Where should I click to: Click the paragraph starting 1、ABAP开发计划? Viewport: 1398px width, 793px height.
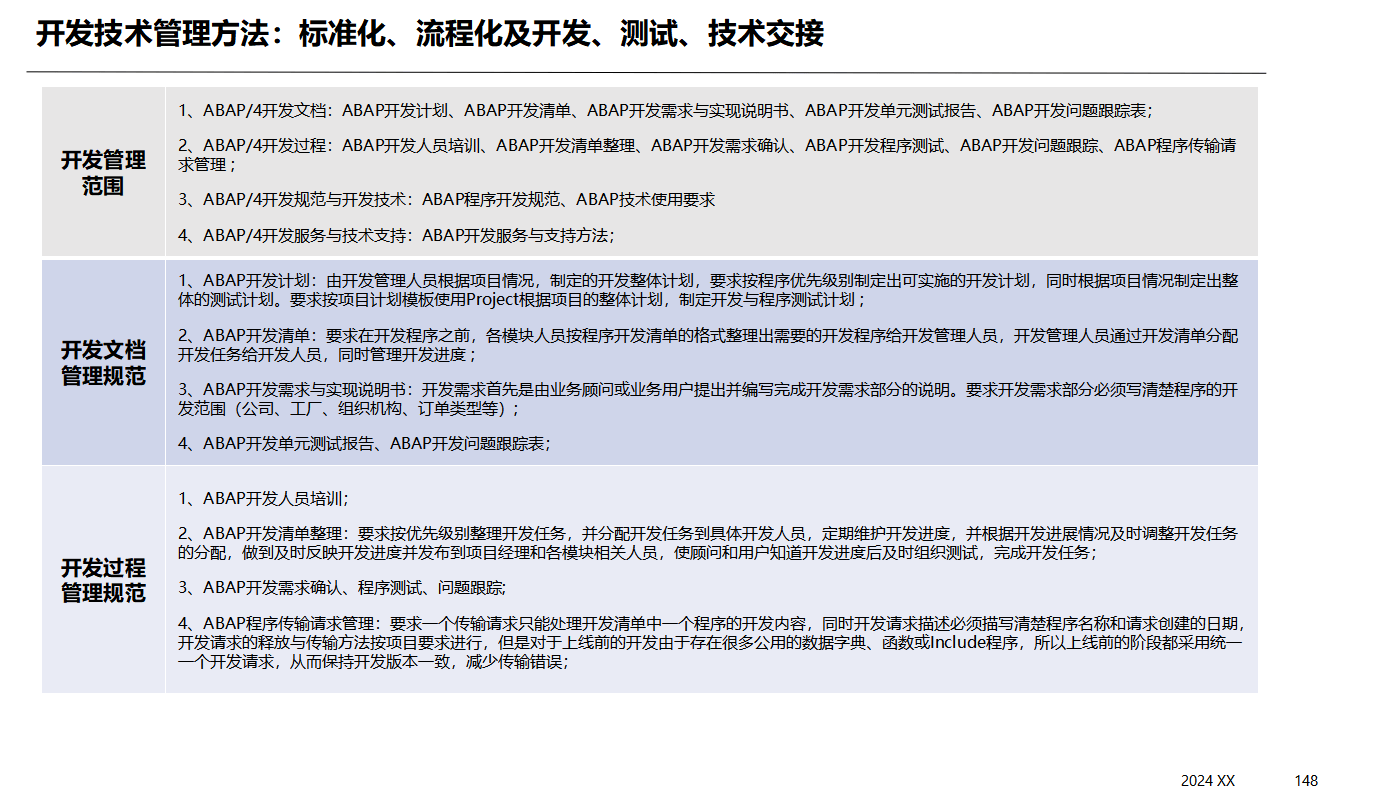click(x=708, y=290)
